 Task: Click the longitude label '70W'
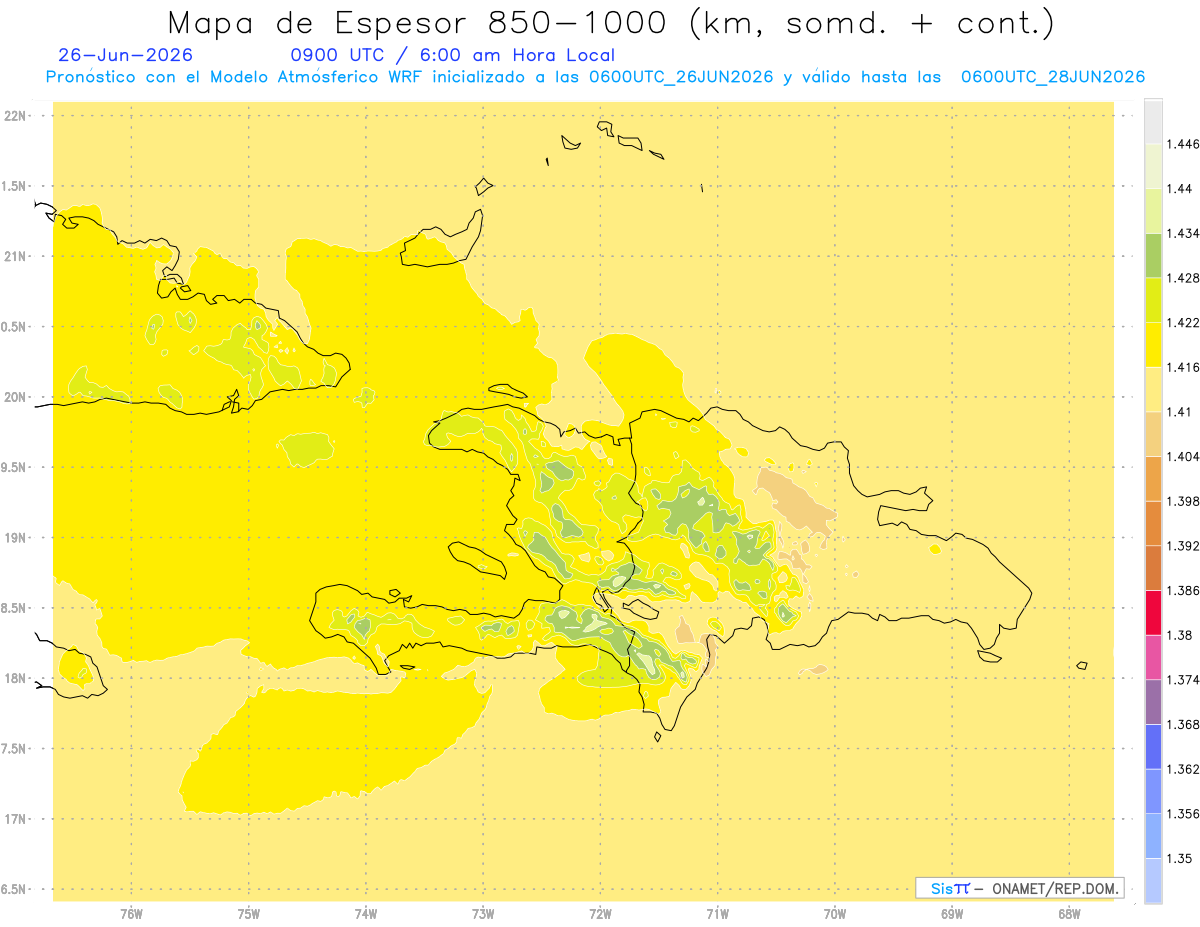[834, 913]
